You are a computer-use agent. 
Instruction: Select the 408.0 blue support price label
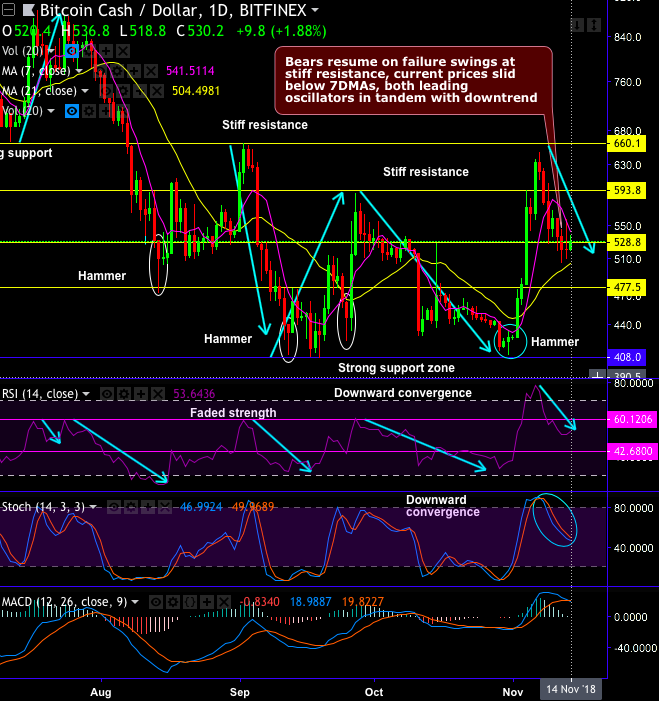click(x=626, y=357)
